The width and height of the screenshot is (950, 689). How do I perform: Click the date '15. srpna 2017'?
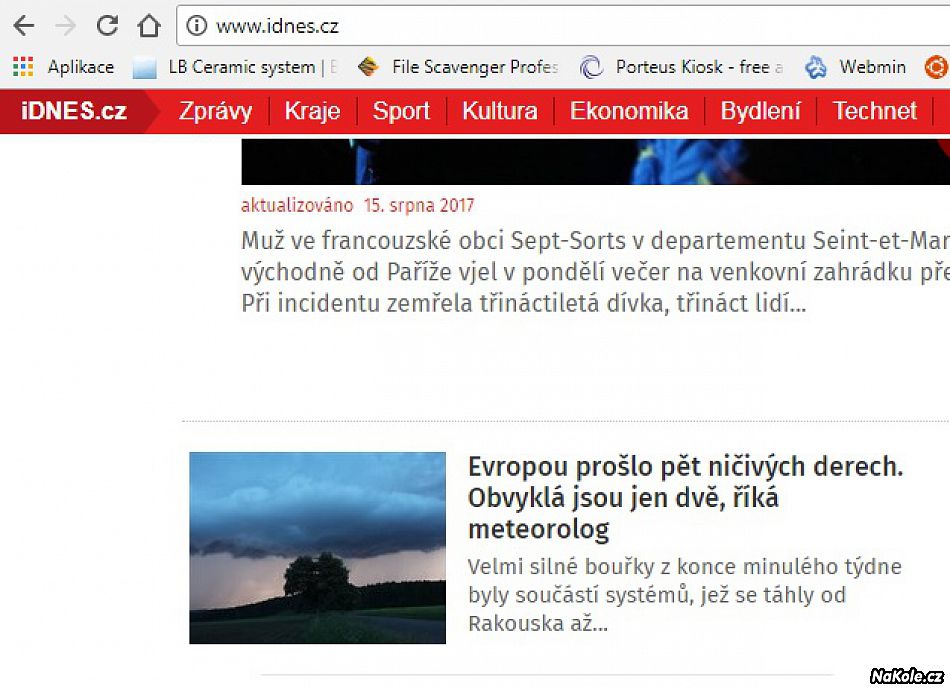click(x=419, y=205)
